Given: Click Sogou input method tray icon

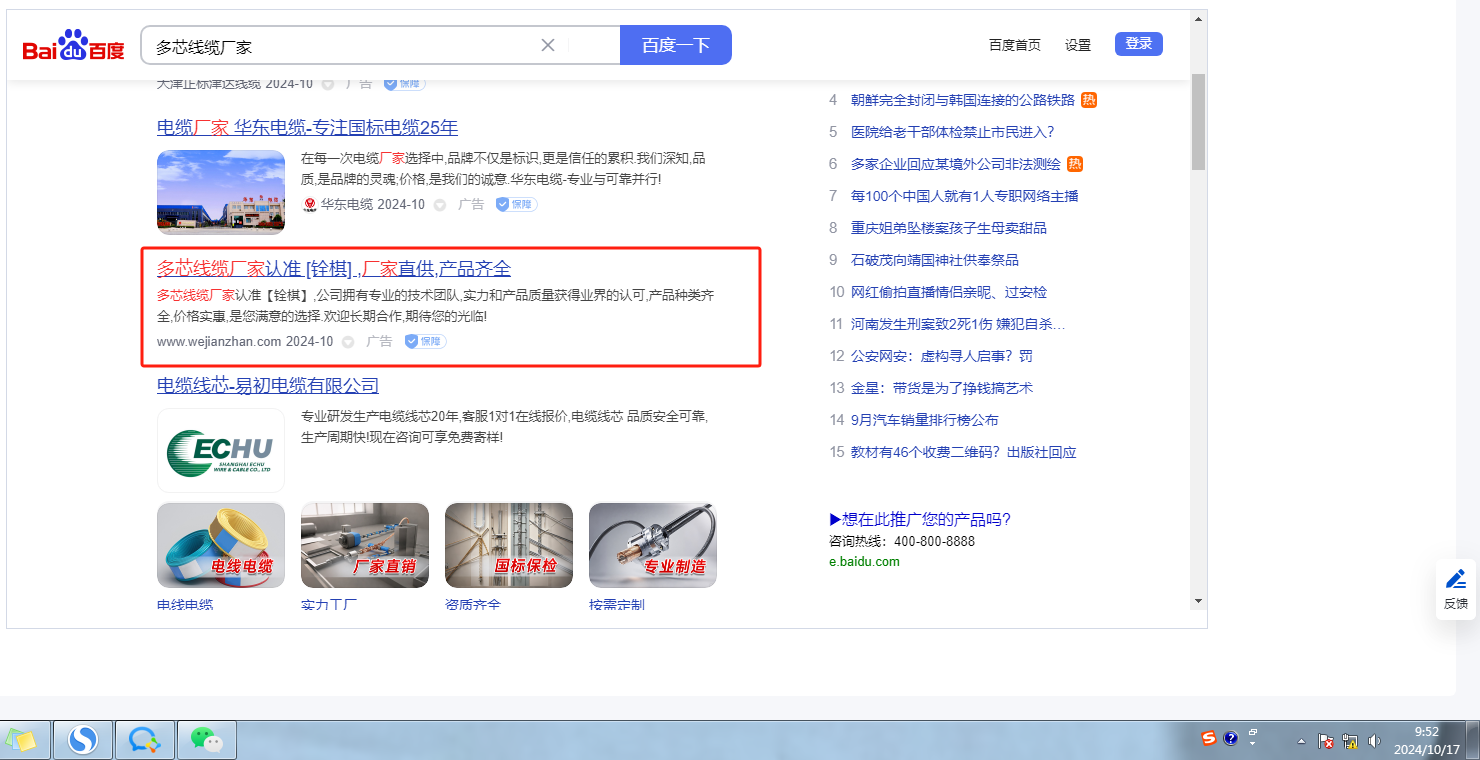Looking at the screenshot, I should pos(1209,739).
